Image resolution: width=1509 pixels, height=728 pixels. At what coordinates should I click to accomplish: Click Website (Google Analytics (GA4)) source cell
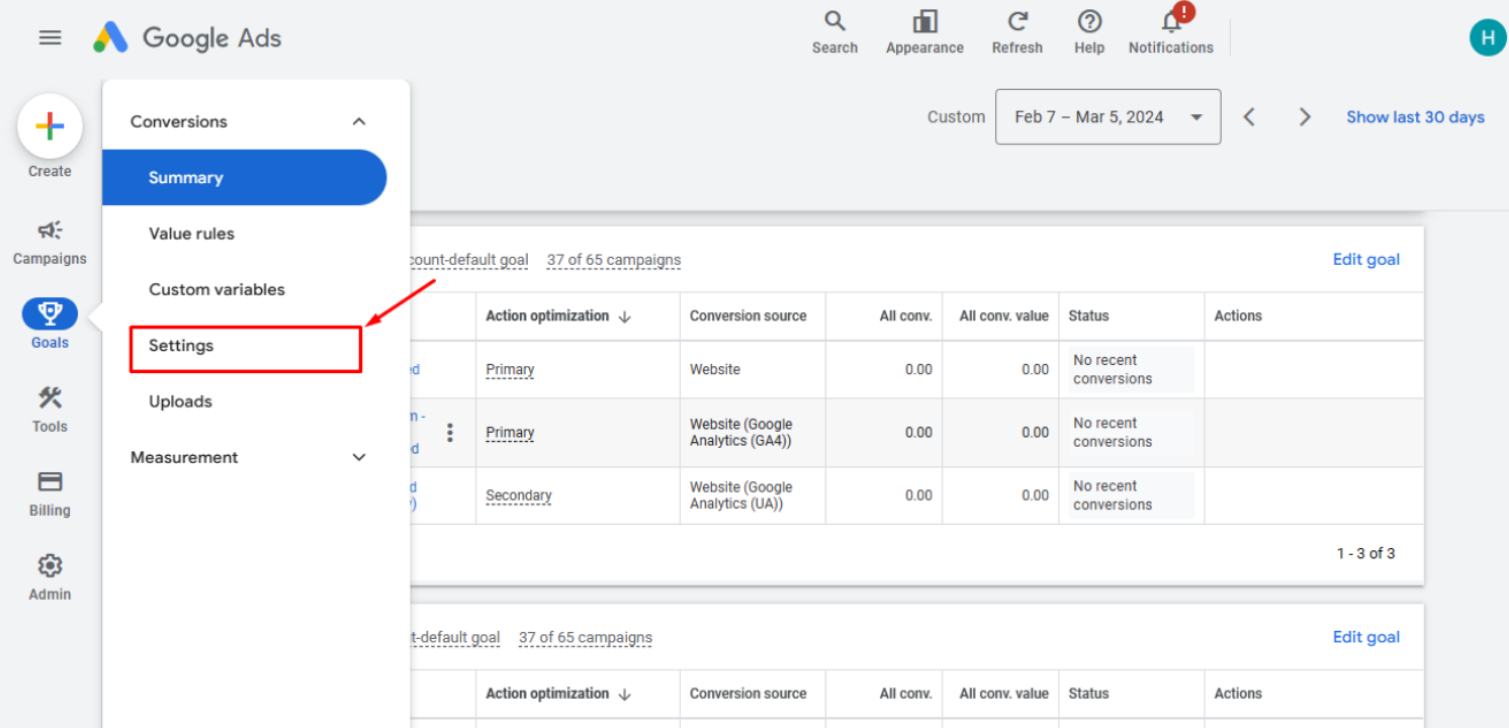[741, 433]
